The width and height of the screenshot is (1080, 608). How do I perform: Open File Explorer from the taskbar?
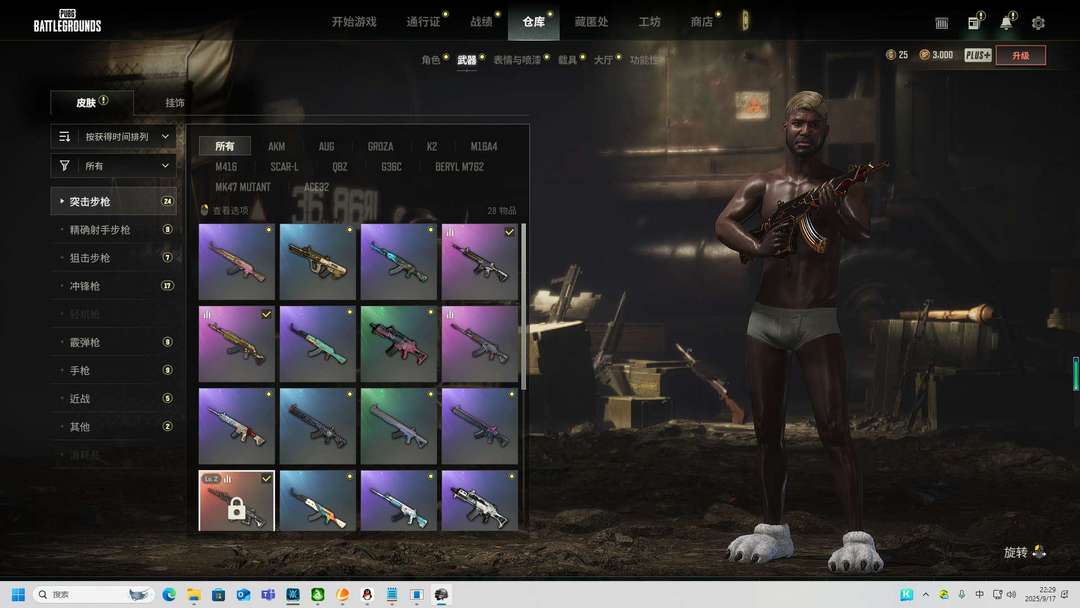pos(194,594)
